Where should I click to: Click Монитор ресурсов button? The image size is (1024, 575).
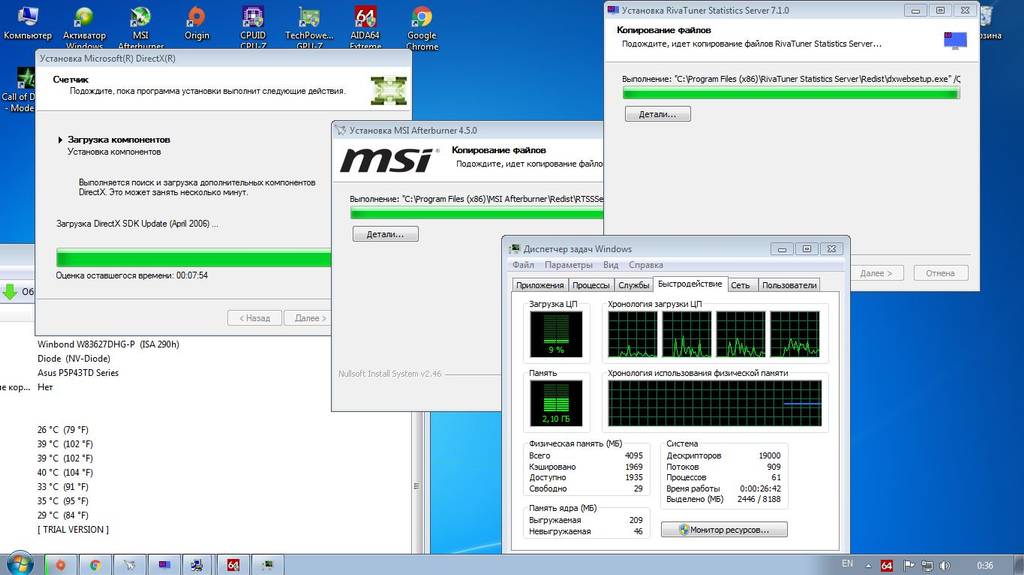(x=724, y=529)
